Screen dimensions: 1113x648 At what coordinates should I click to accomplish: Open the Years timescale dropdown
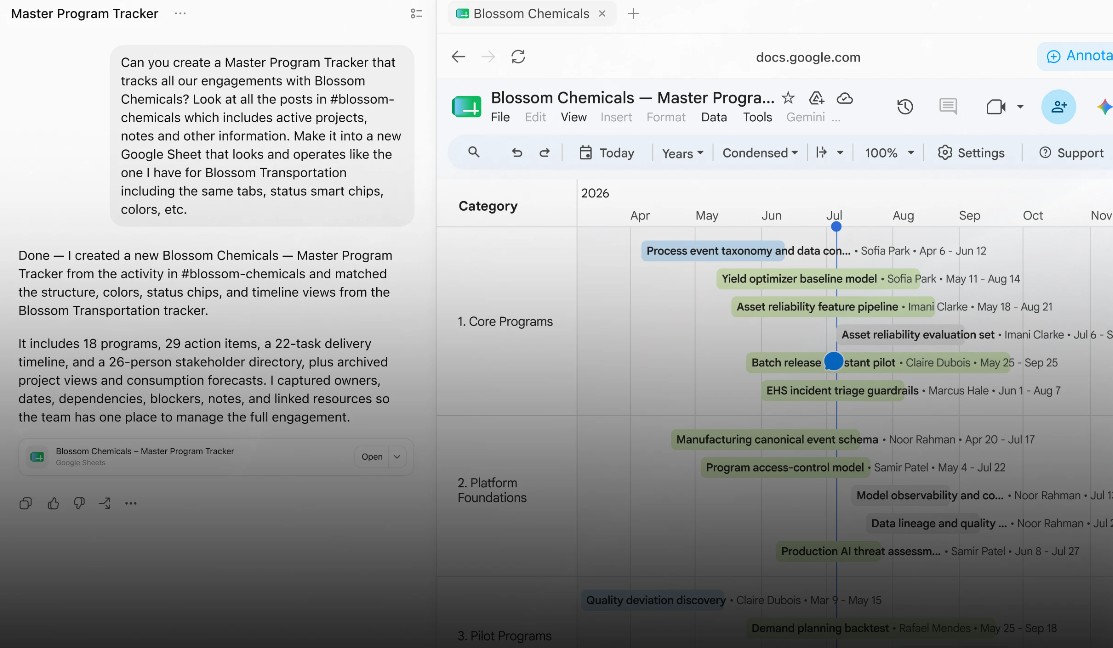(682, 153)
